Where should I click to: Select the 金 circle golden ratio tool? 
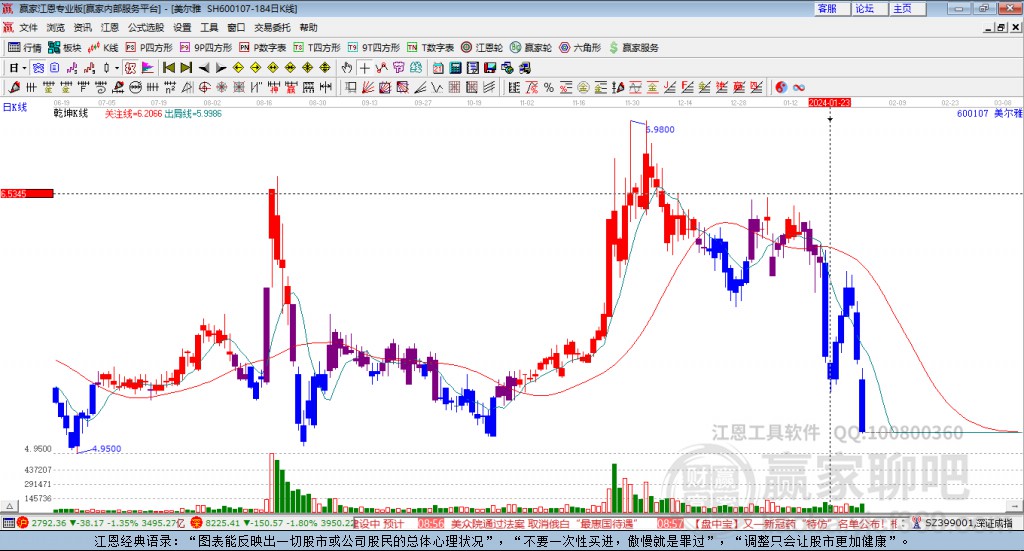[x=583, y=87]
